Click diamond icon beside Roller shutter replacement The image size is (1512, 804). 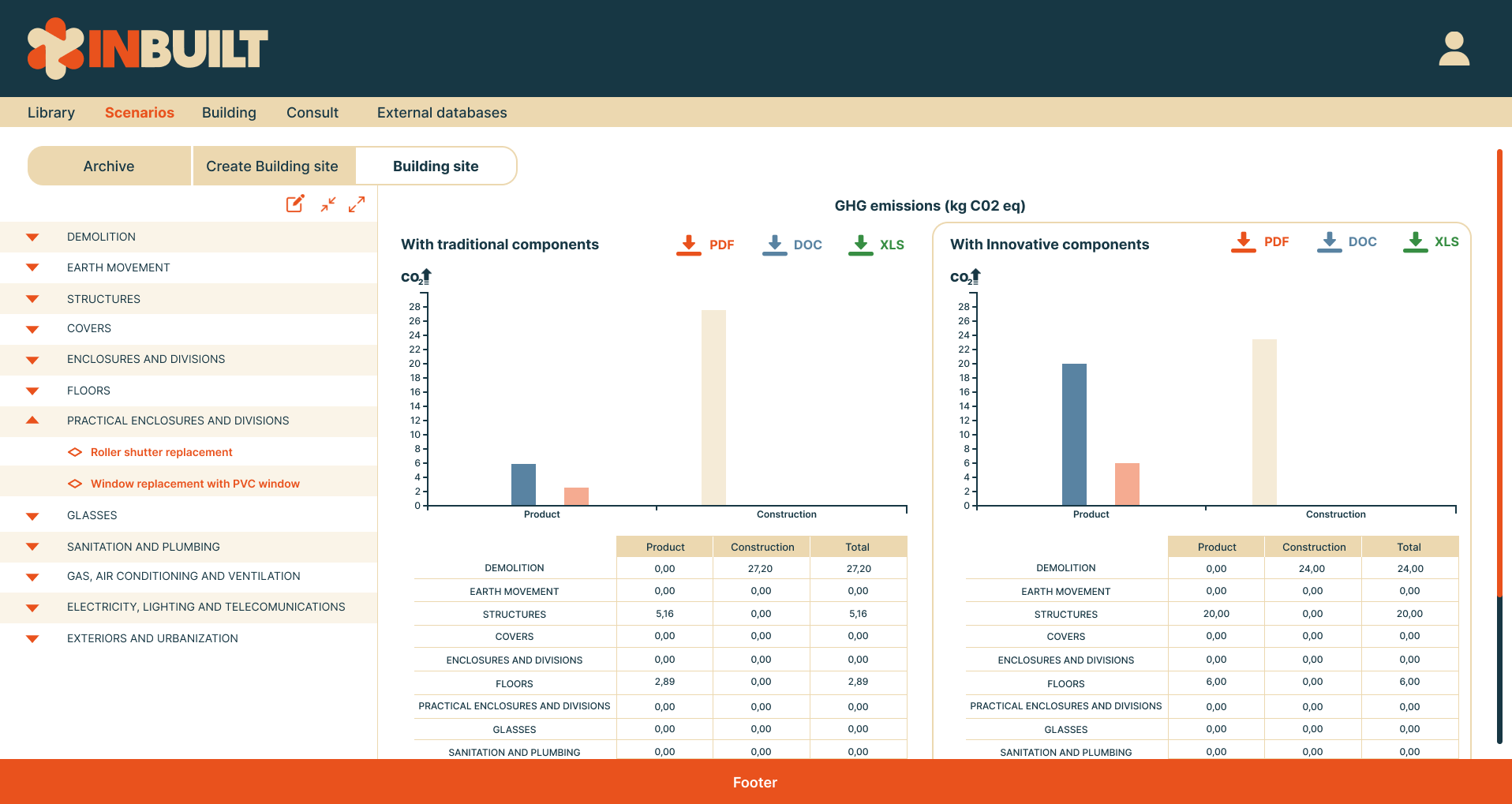pyautogui.click(x=75, y=452)
